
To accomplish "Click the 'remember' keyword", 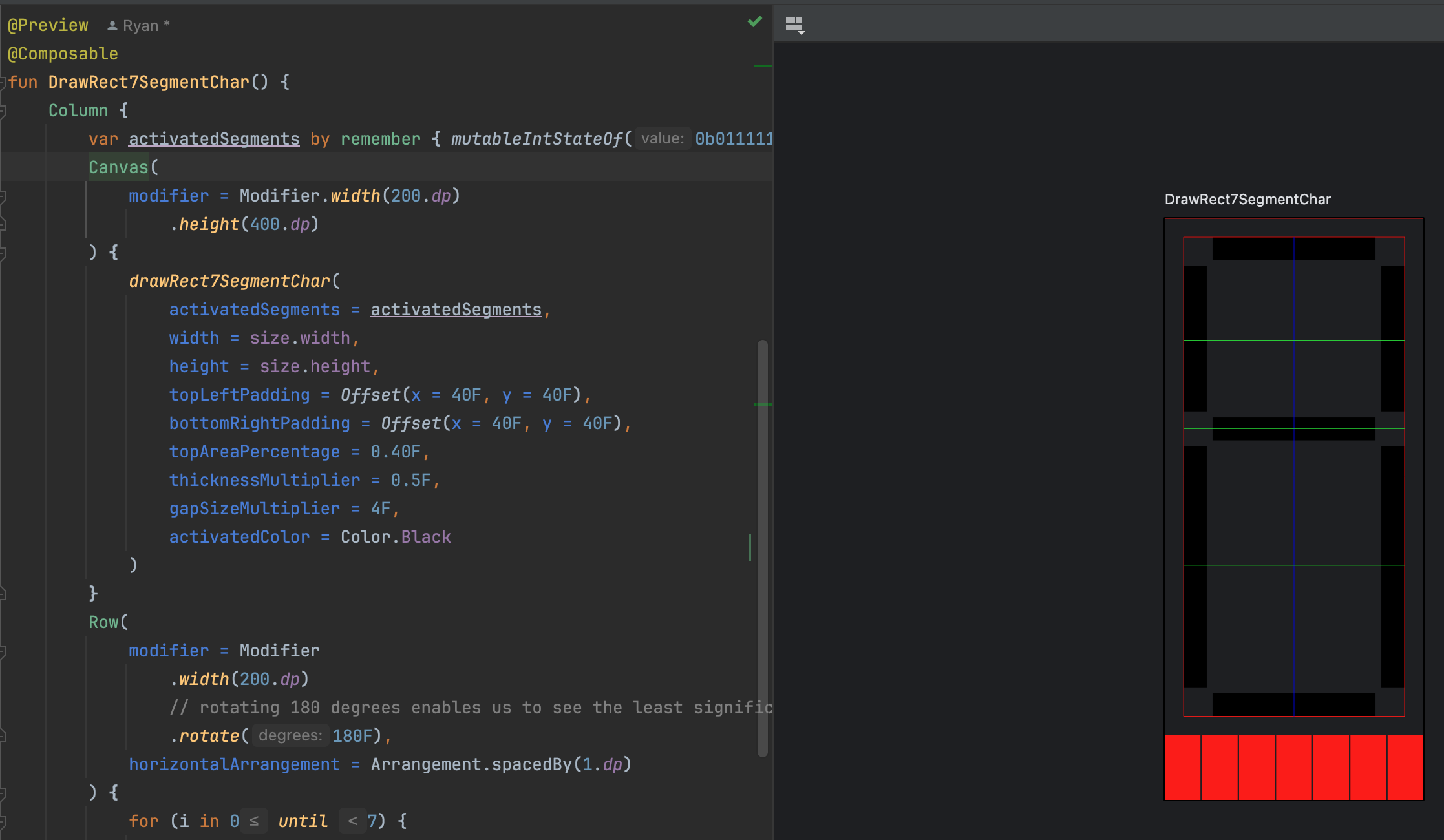I will pyautogui.click(x=381, y=139).
